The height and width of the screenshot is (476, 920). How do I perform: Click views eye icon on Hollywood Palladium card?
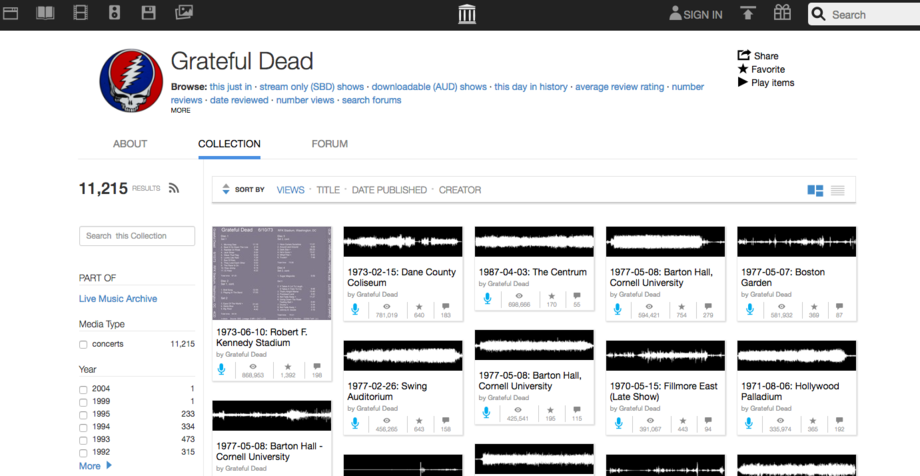781,421
